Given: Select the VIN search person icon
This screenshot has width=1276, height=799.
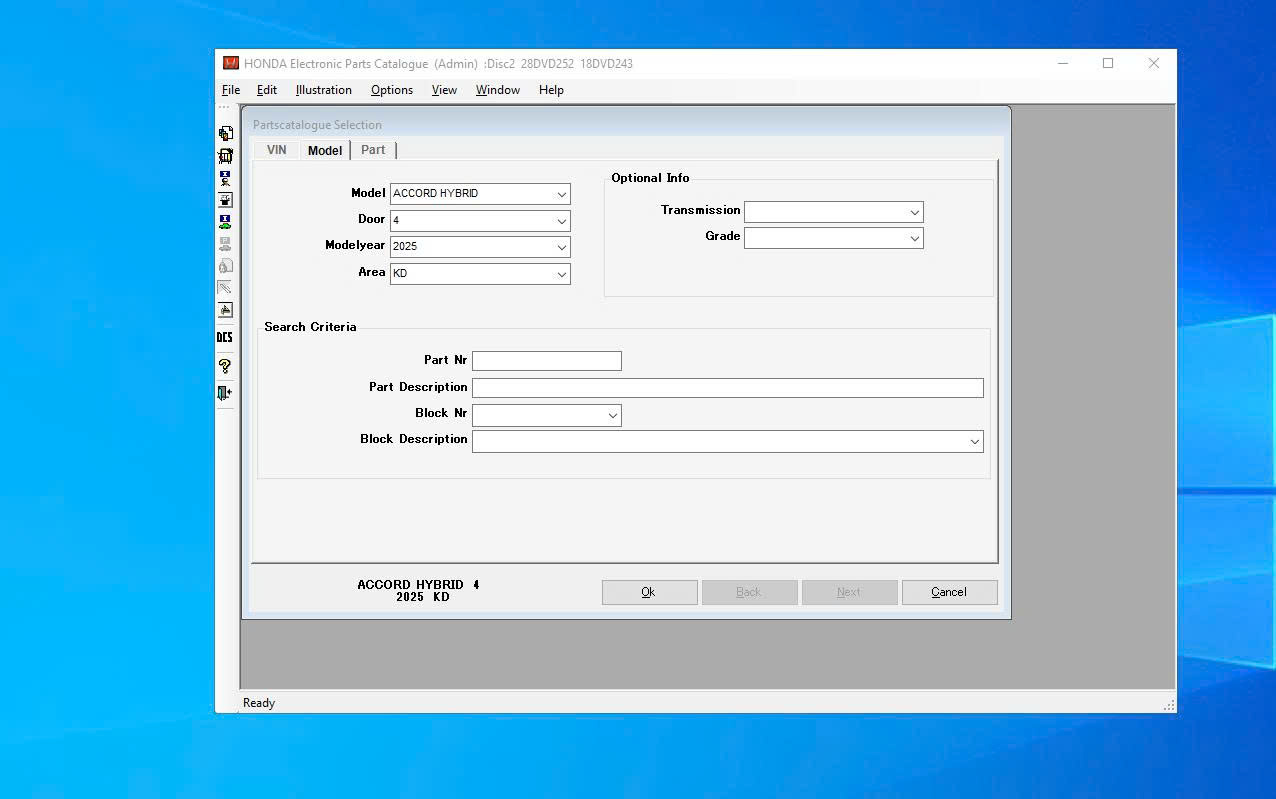Looking at the screenshot, I should pos(225,178).
